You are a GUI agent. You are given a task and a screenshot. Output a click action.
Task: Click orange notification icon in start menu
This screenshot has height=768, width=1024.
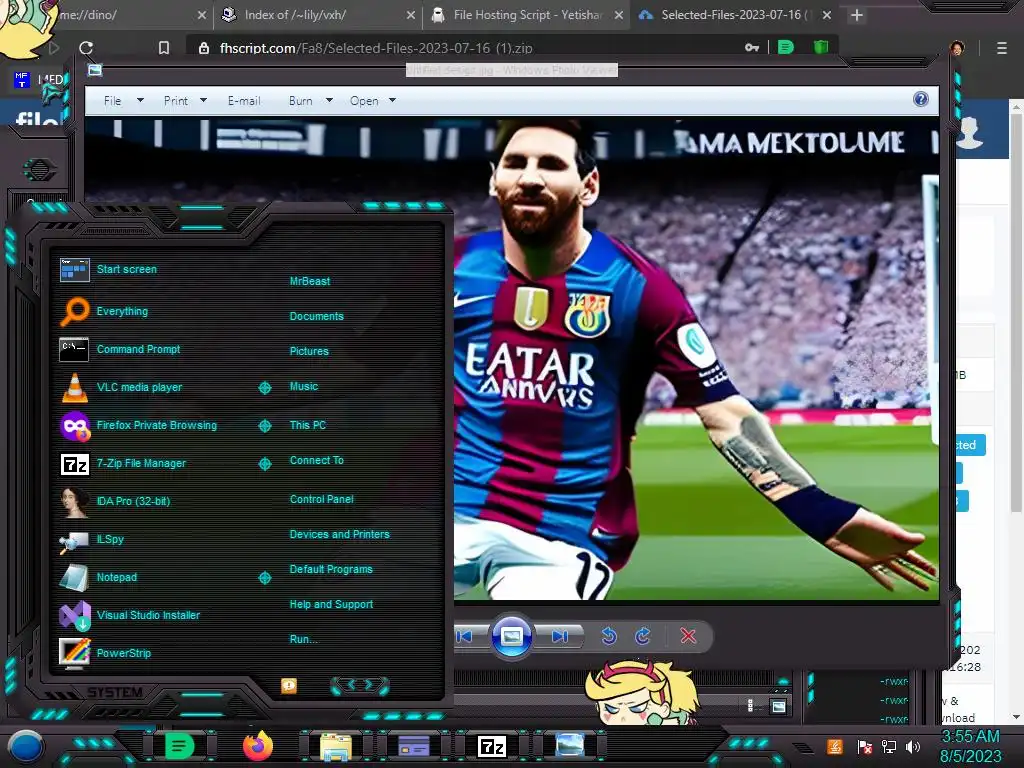(289, 686)
